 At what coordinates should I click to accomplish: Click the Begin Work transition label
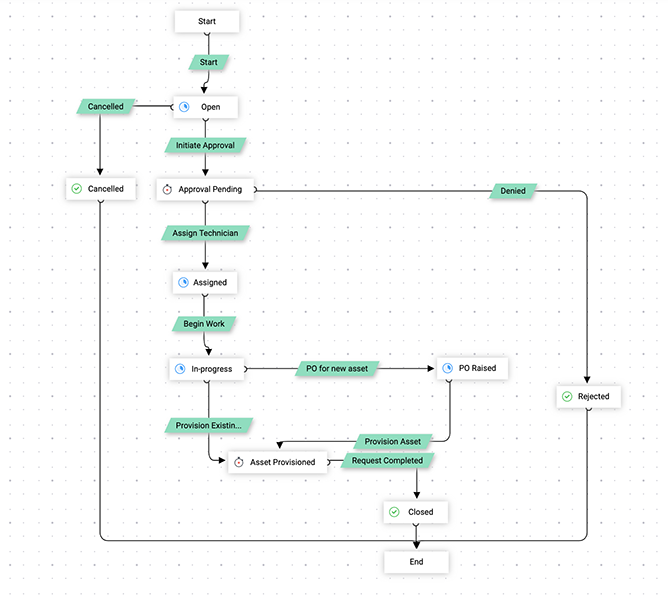pos(204,324)
